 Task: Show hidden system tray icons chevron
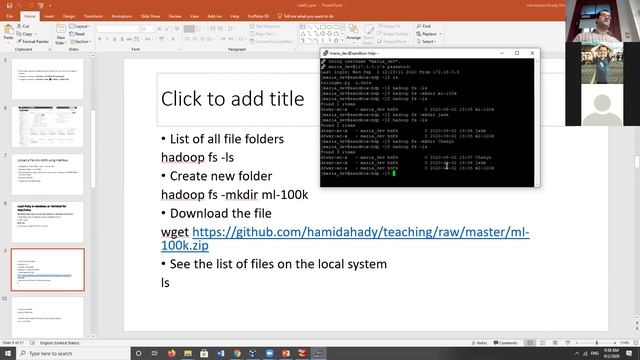click(576, 353)
